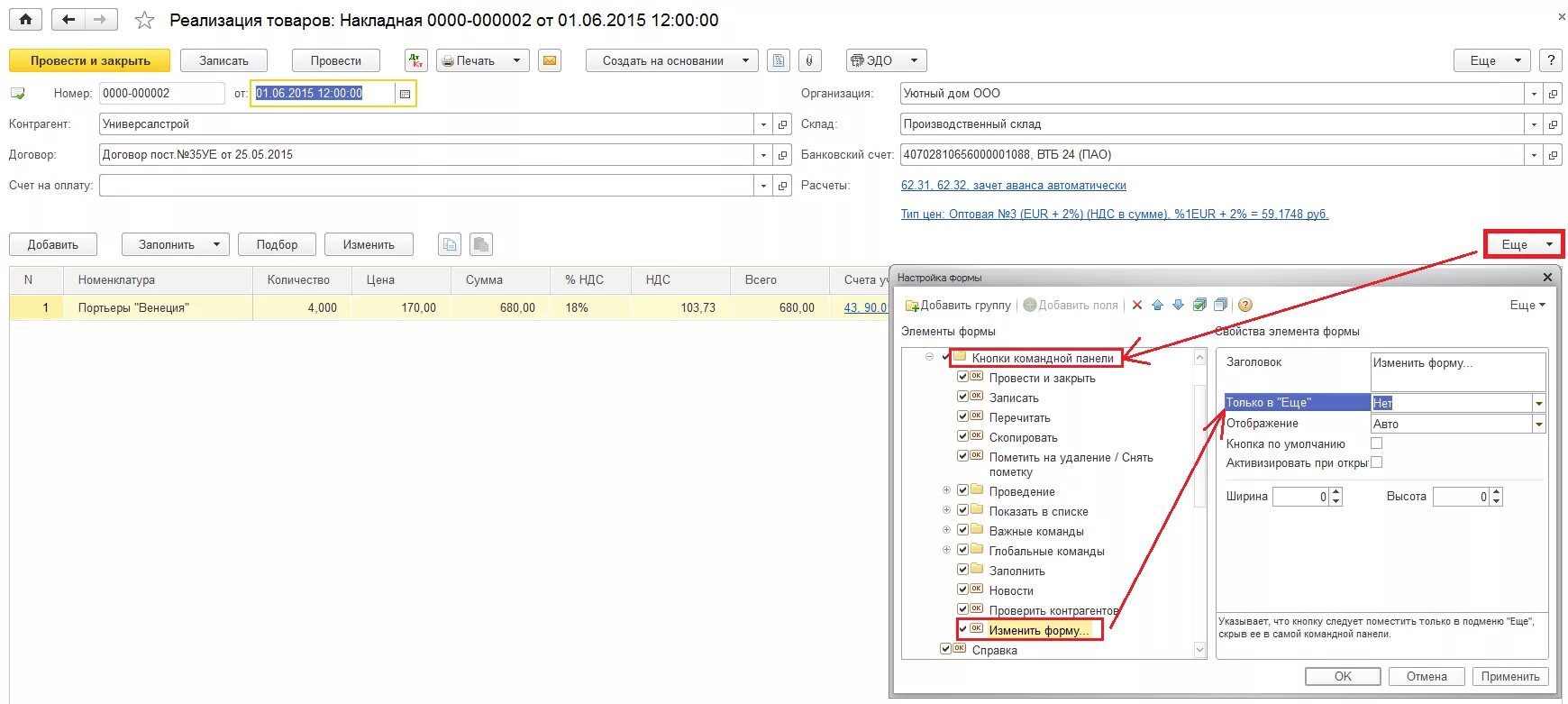The image size is (1568, 704).
Task: Uncheck Провести и закрыть element
Action: 962,377
